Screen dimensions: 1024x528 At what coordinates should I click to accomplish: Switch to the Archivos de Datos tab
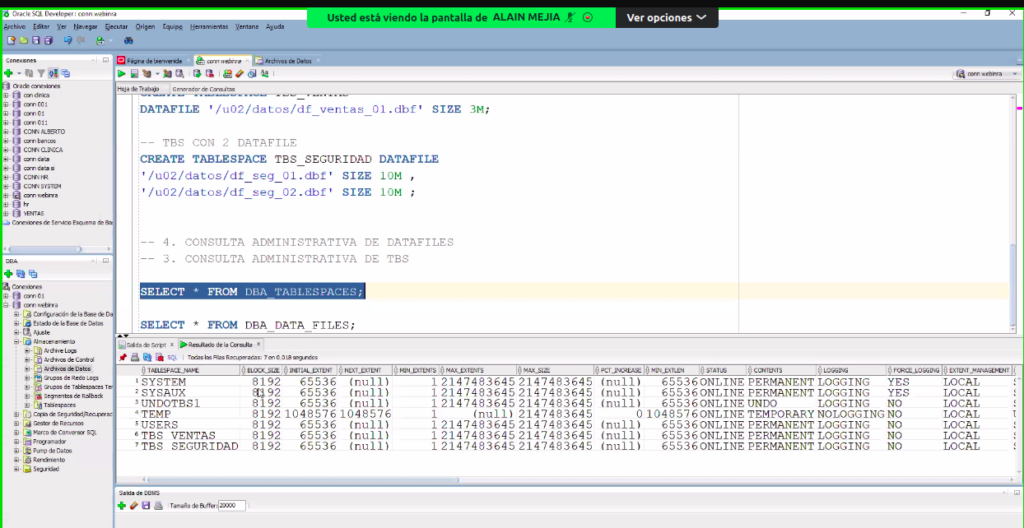pos(290,60)
